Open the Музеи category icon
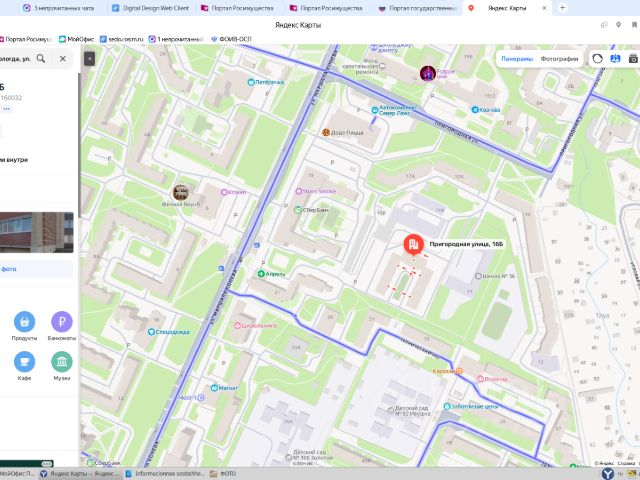Image resolution: width=640 pixels, height=480 pixels. click(x=62, y=362)
